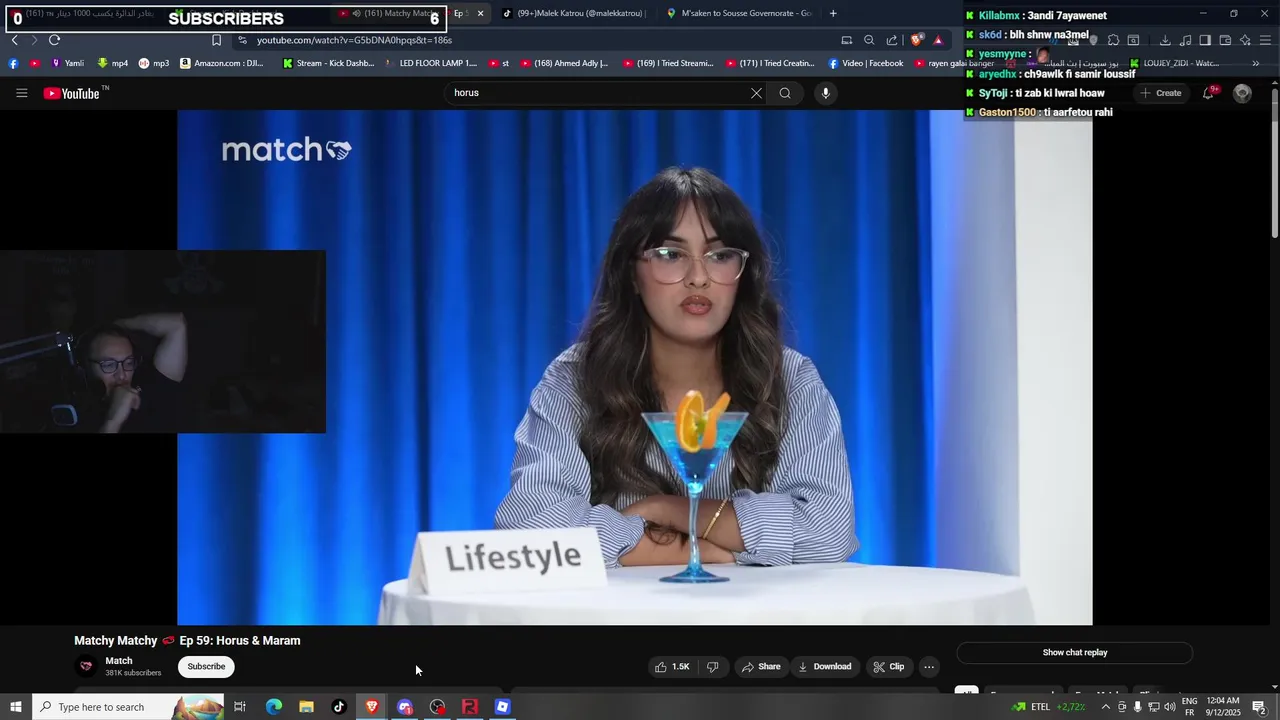Open Windows notification center
The image size is (1280, 720).
pyautogui.click(x=1259, y=707)
